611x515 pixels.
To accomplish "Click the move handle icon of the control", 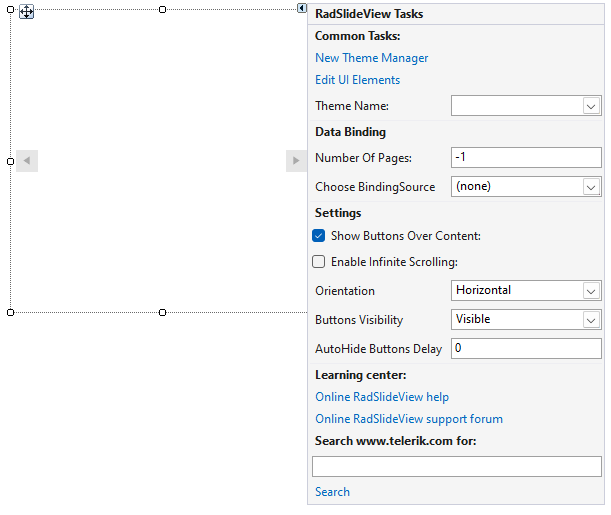I will [26, 12].
